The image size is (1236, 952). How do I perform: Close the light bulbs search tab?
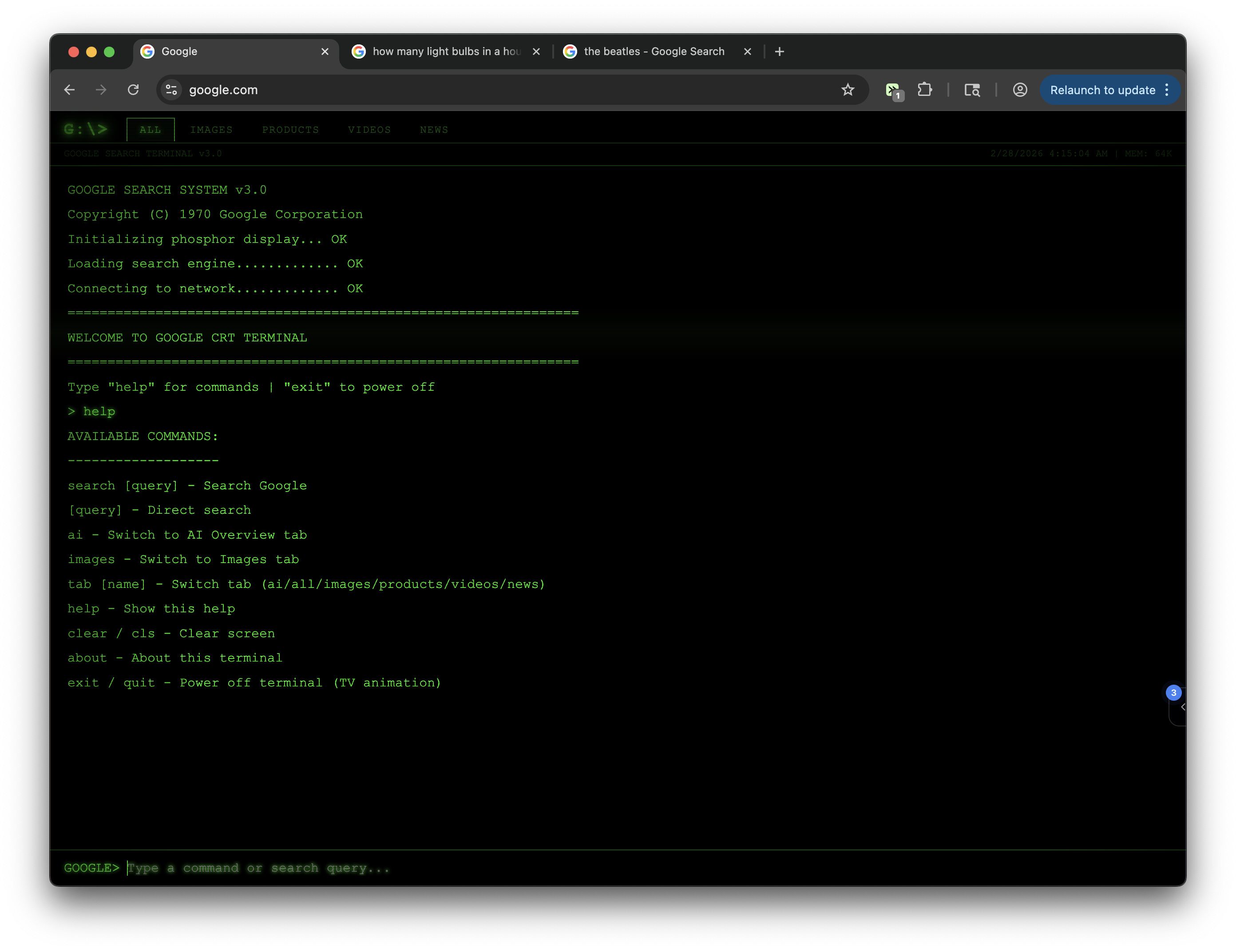tap(536, 52)
